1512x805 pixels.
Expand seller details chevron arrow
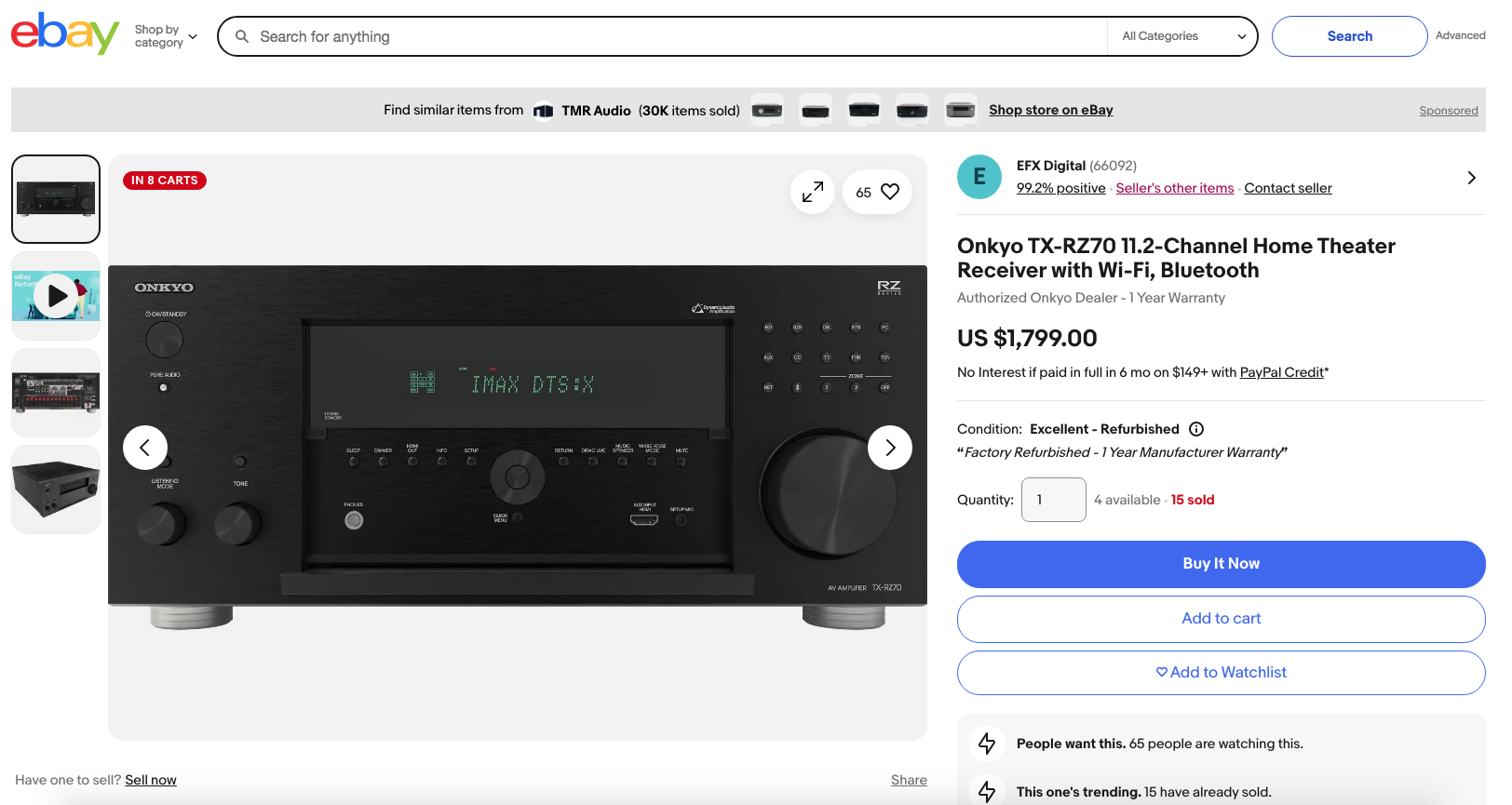(1471, 177)
